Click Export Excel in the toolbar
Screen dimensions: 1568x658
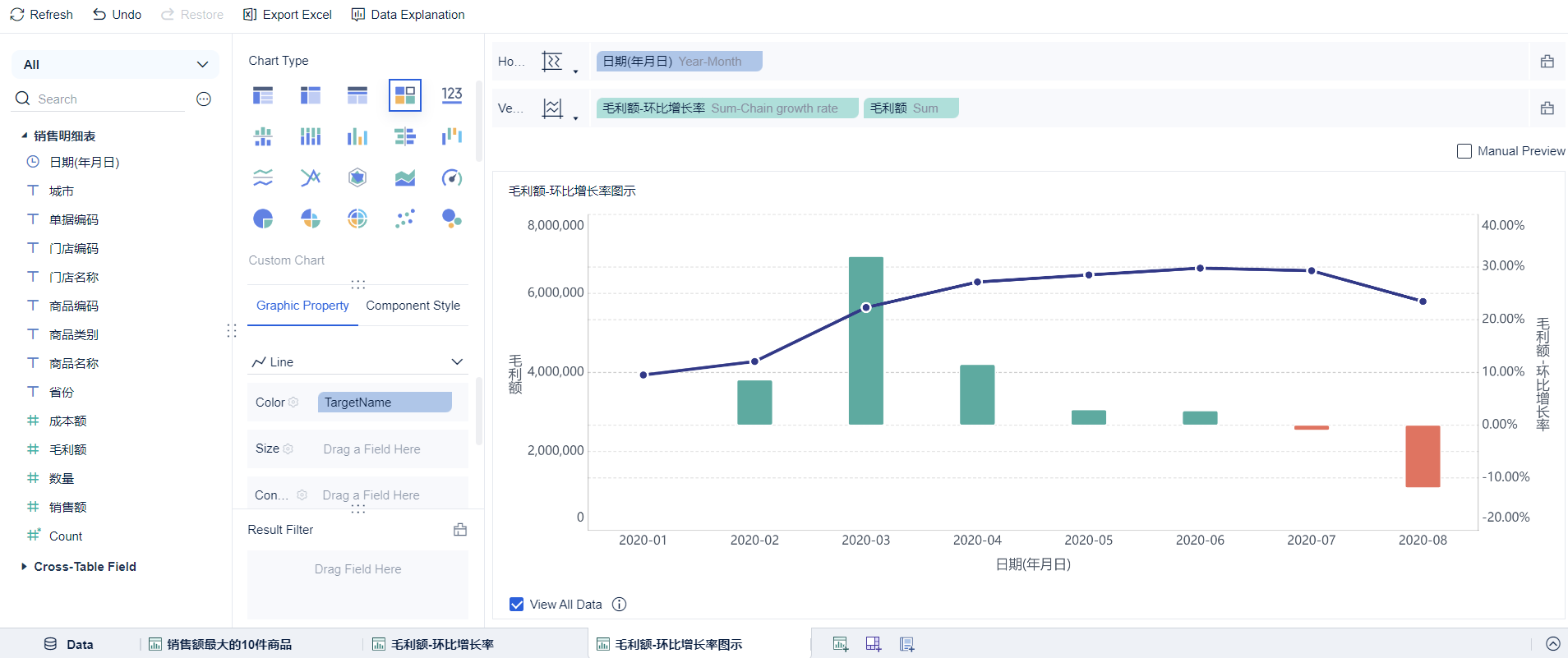click(x=288, y=15)
